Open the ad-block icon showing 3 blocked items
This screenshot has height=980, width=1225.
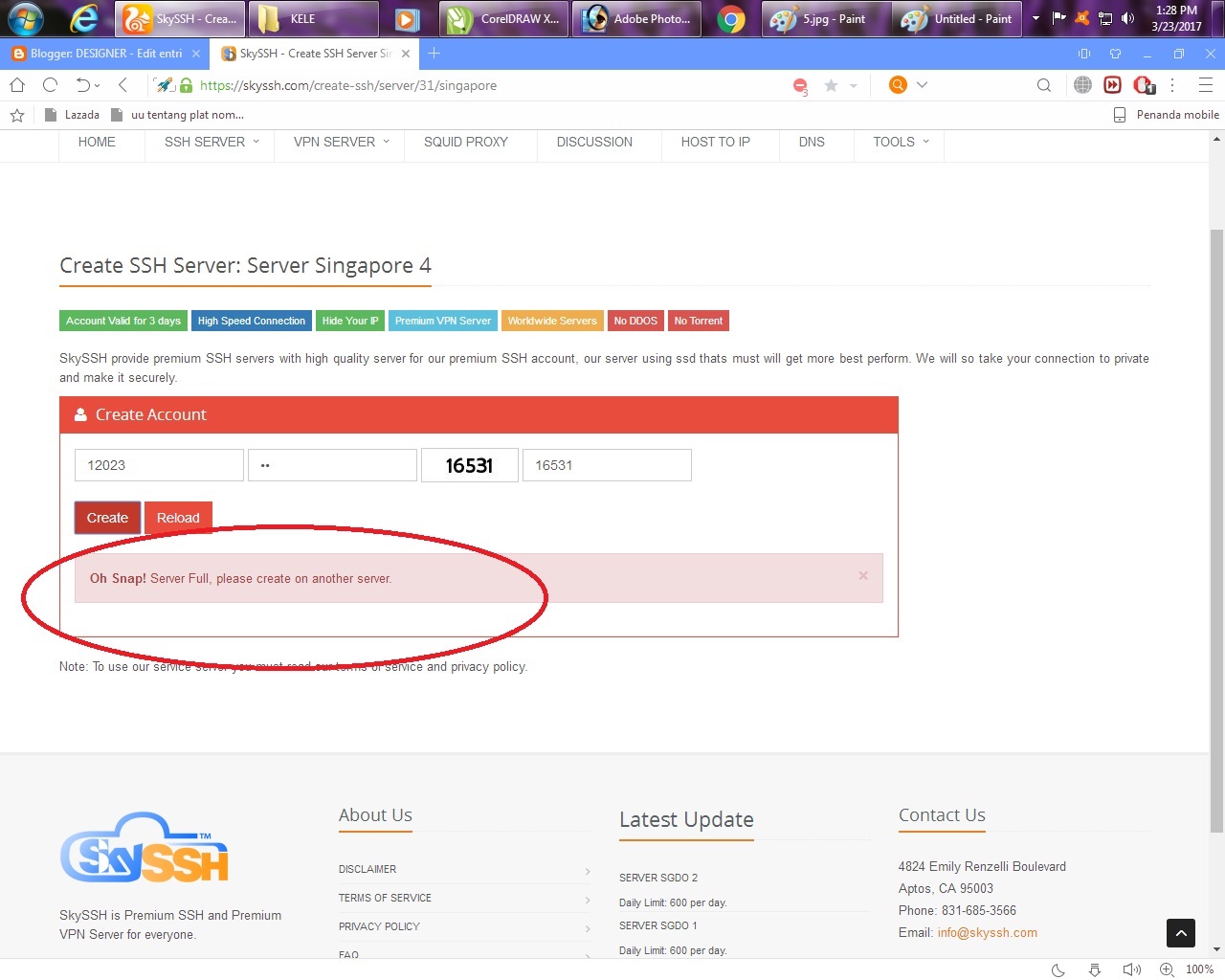(x=800, y=84)
